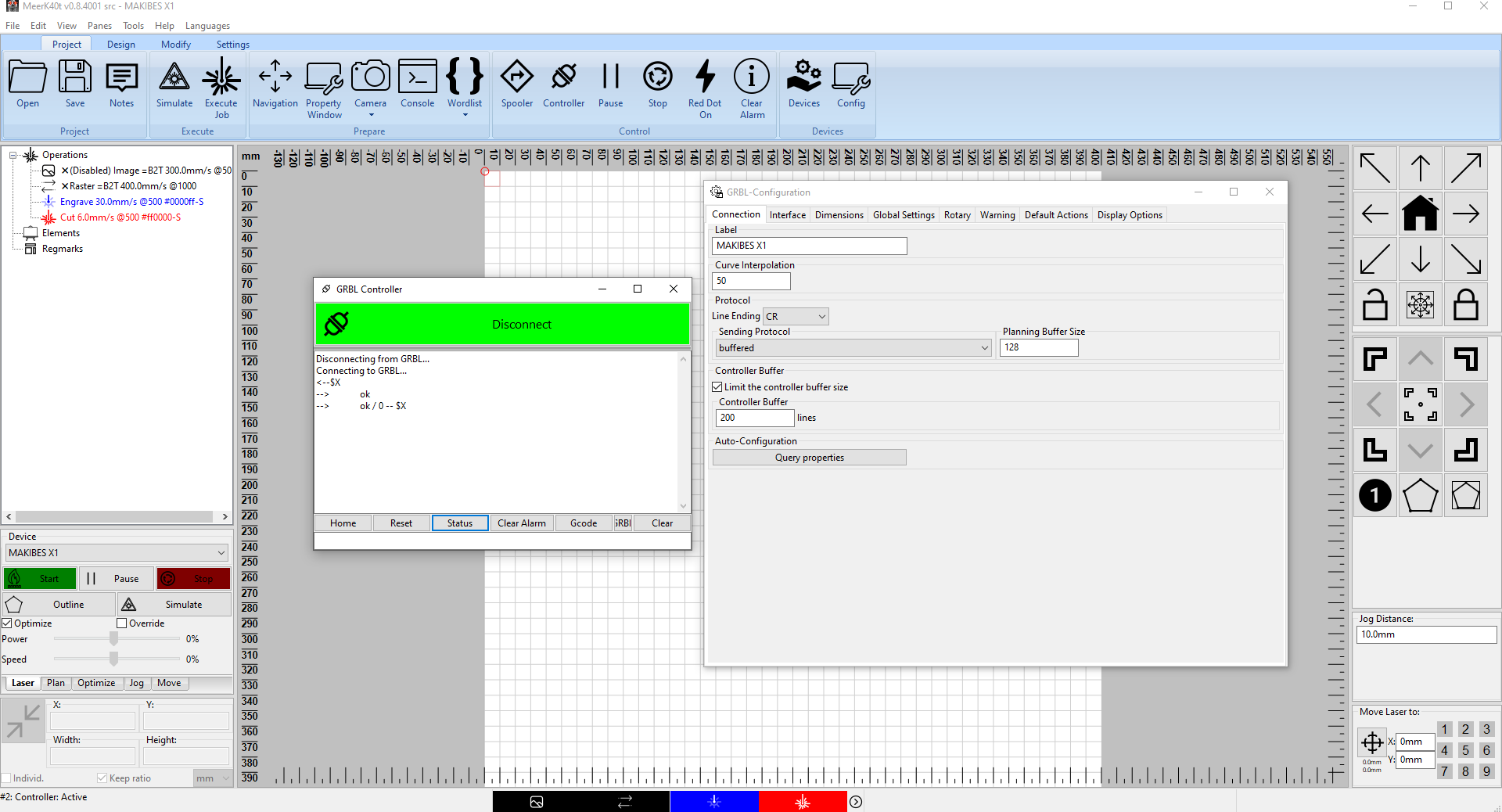Open the Controller plug icon in ribbon
The width and height of the screenshot is (1502, 812).
[563, 84]
